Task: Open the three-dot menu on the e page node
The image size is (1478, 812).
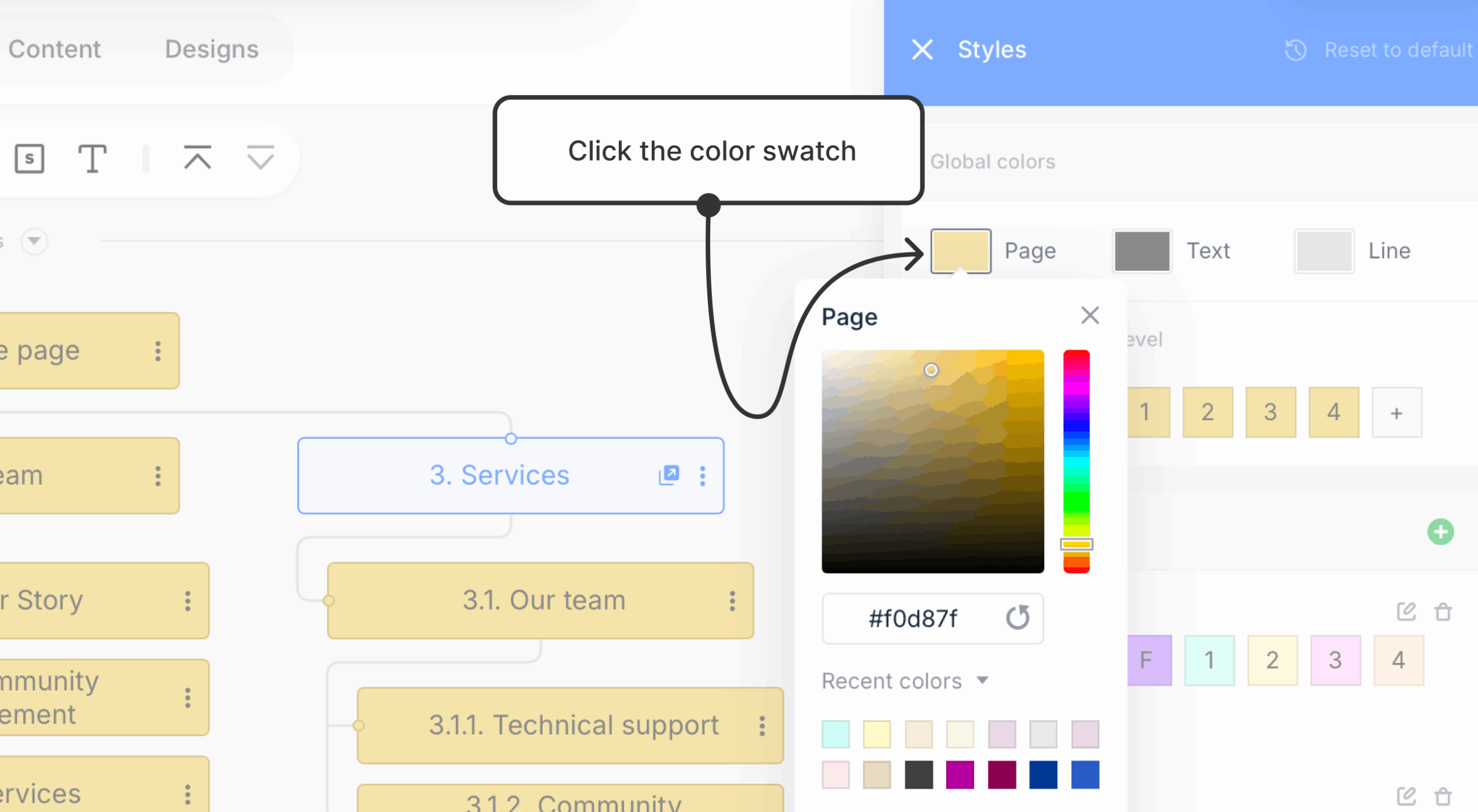Action: [x=158, y=351]
